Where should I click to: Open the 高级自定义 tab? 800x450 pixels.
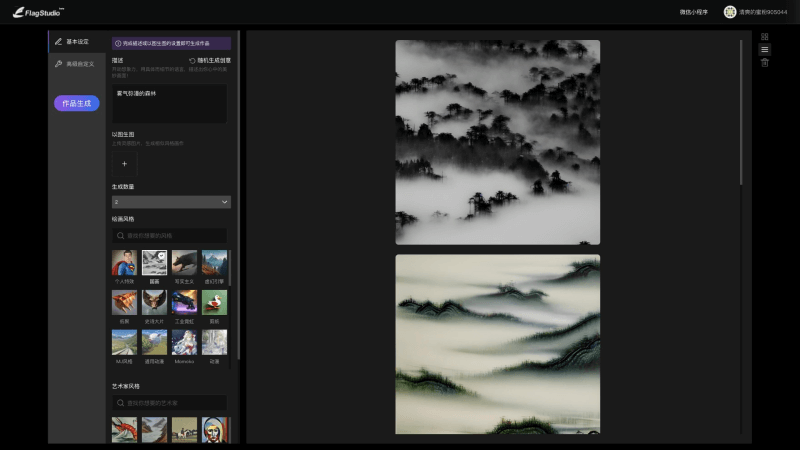(x=73, y=64)
